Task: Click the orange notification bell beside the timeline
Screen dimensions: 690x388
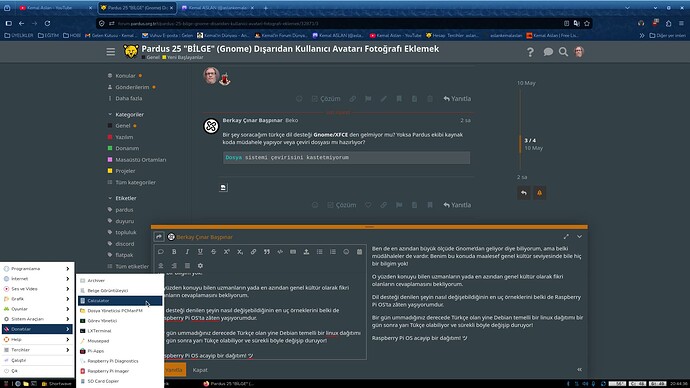Action: coord(540,193)
